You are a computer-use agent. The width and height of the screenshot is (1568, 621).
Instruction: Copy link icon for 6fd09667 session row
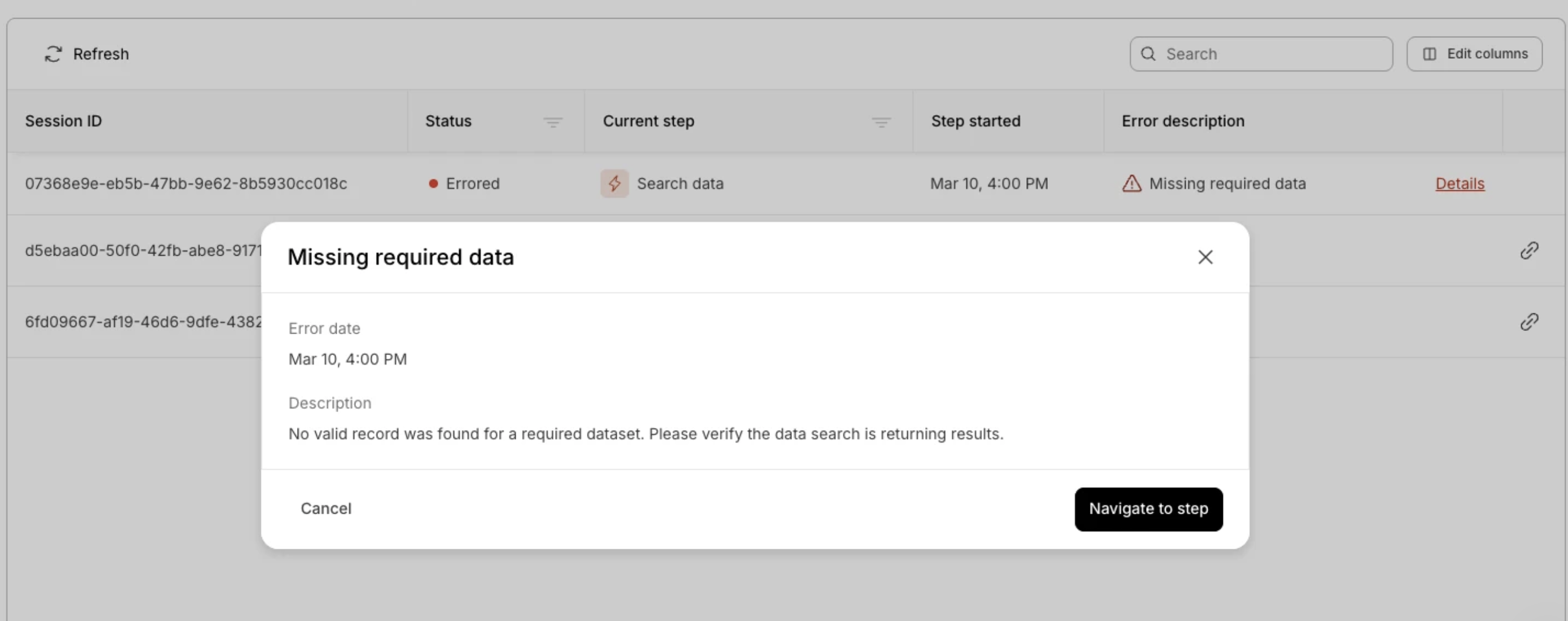coord(1529,322)
